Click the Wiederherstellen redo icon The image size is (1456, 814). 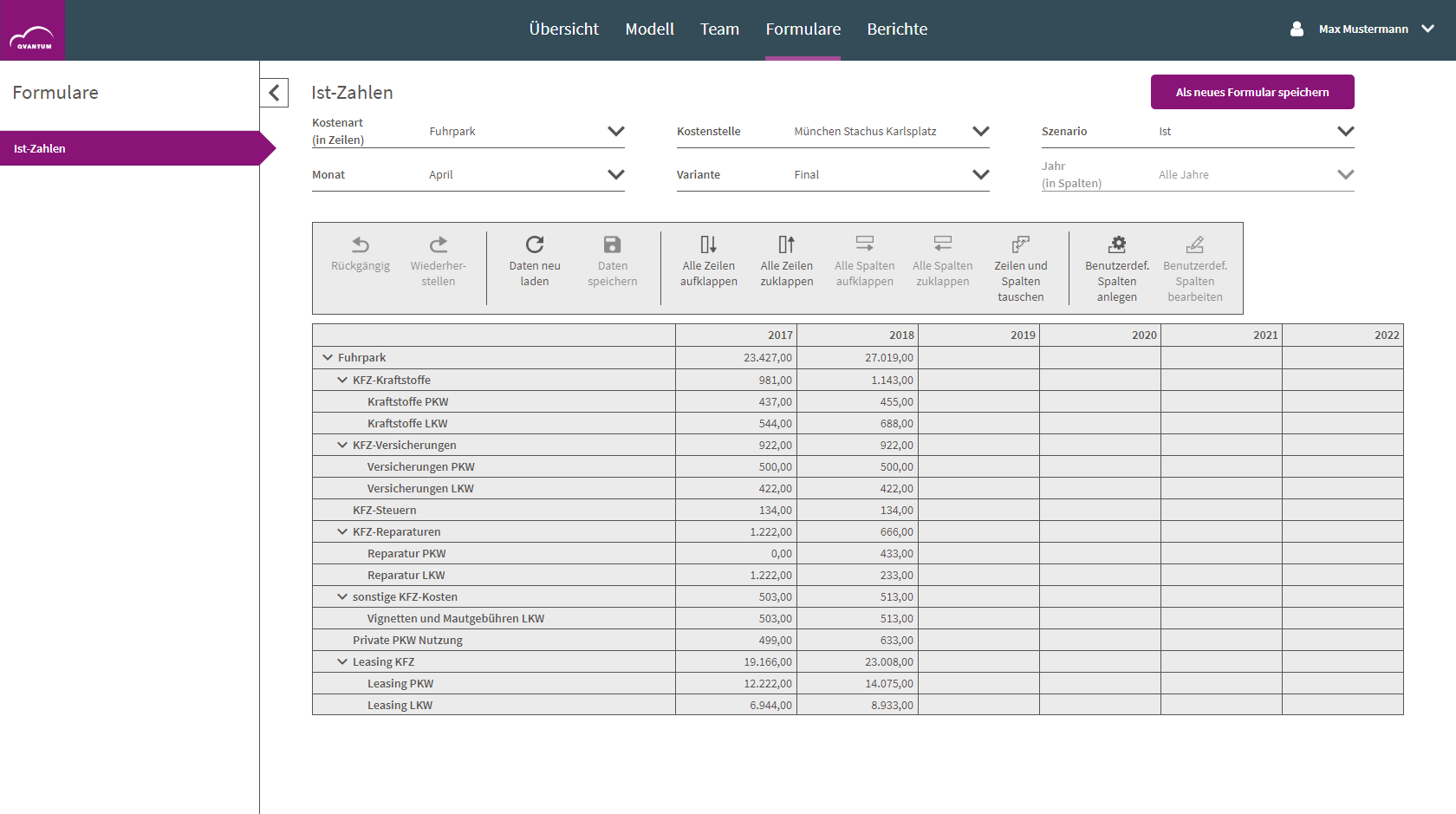[439, 244]
